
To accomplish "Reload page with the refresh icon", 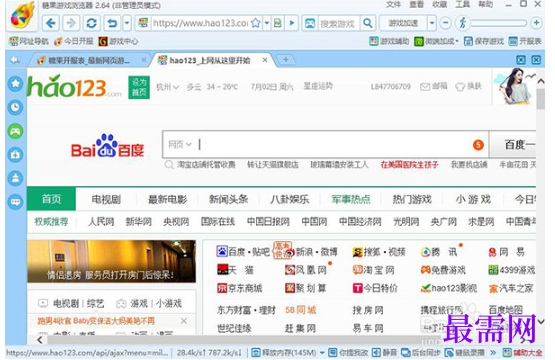I will pyautogui.click(x=91, y=23).
